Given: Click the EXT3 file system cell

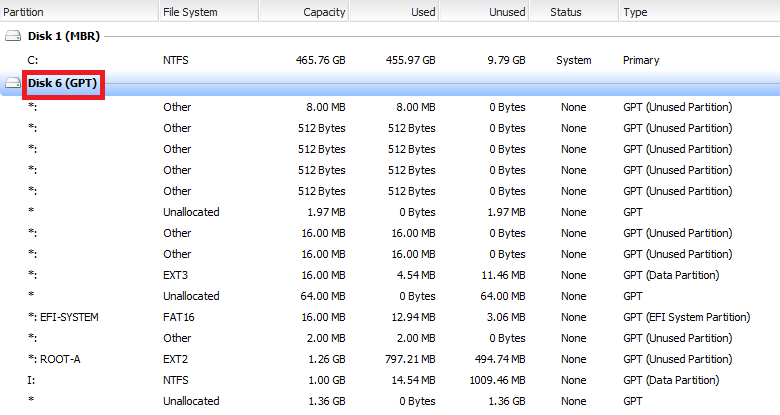Looking at the screenshot, I should [x=175, y=275].
